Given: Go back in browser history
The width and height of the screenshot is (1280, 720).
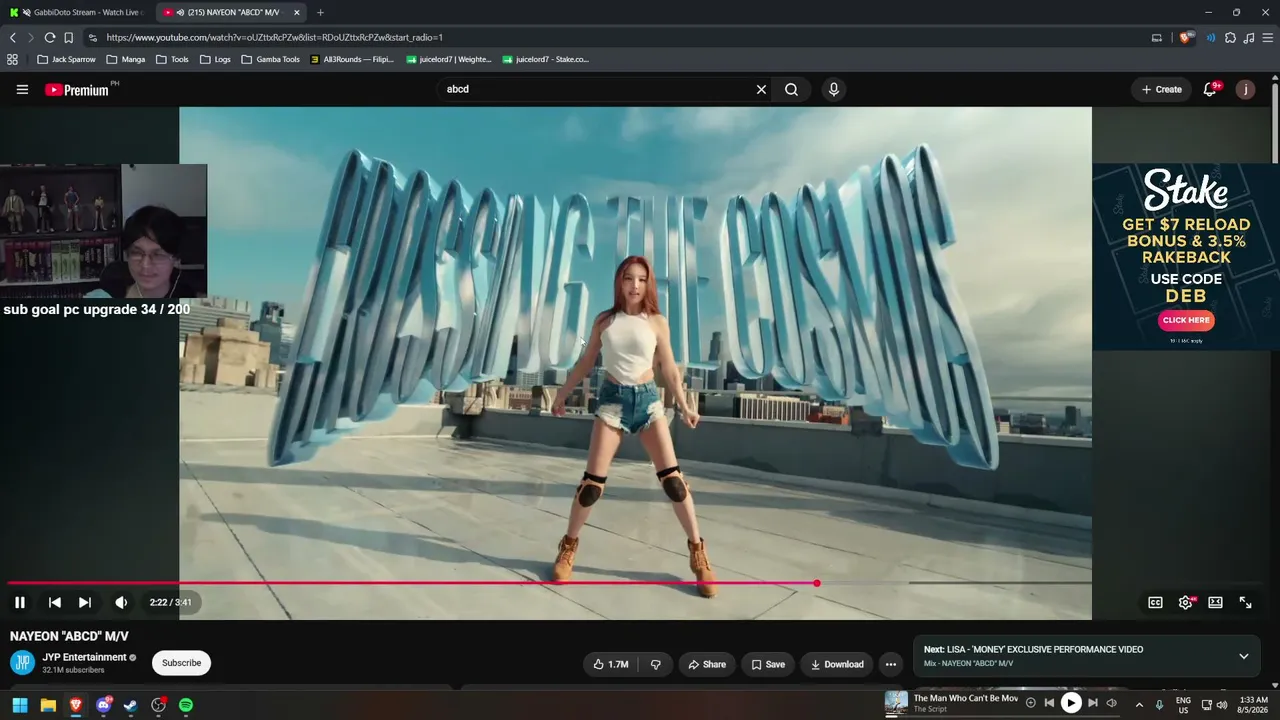Looking at the screenshot, I should point(12,37).
